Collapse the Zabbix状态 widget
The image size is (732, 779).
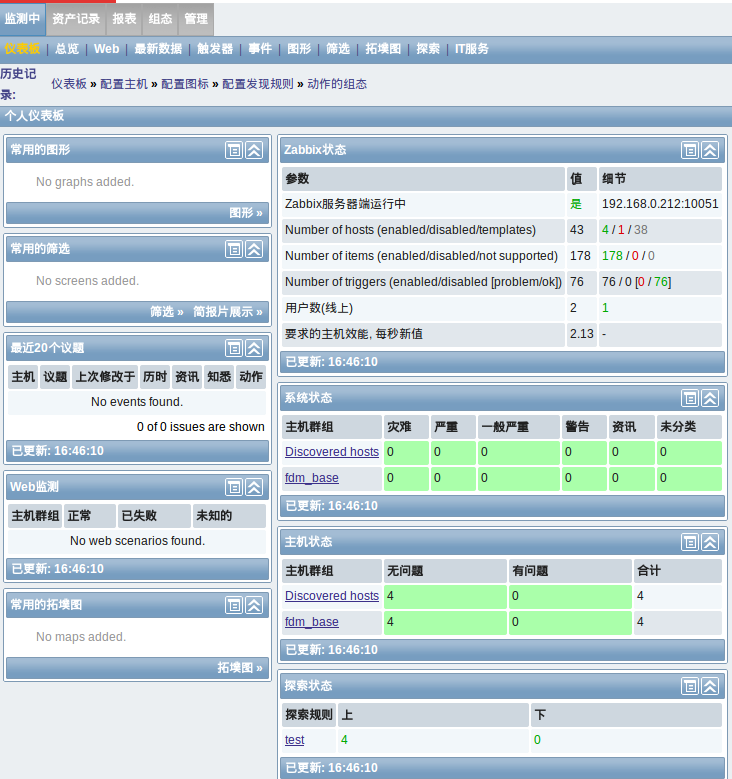click(x=710, y=150)
